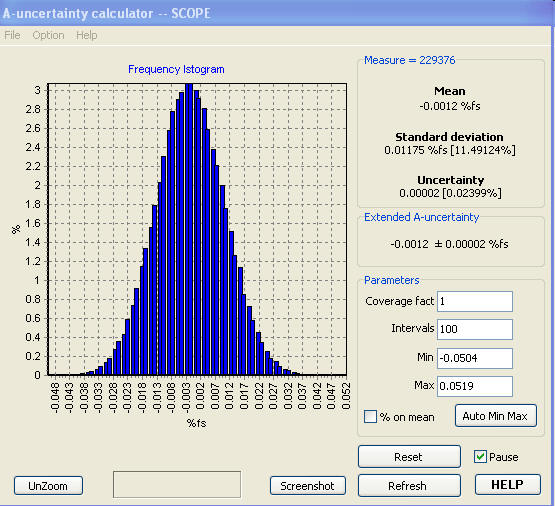Open the Option menu
This screenshot has height=506, width=555.
[48, 35]
